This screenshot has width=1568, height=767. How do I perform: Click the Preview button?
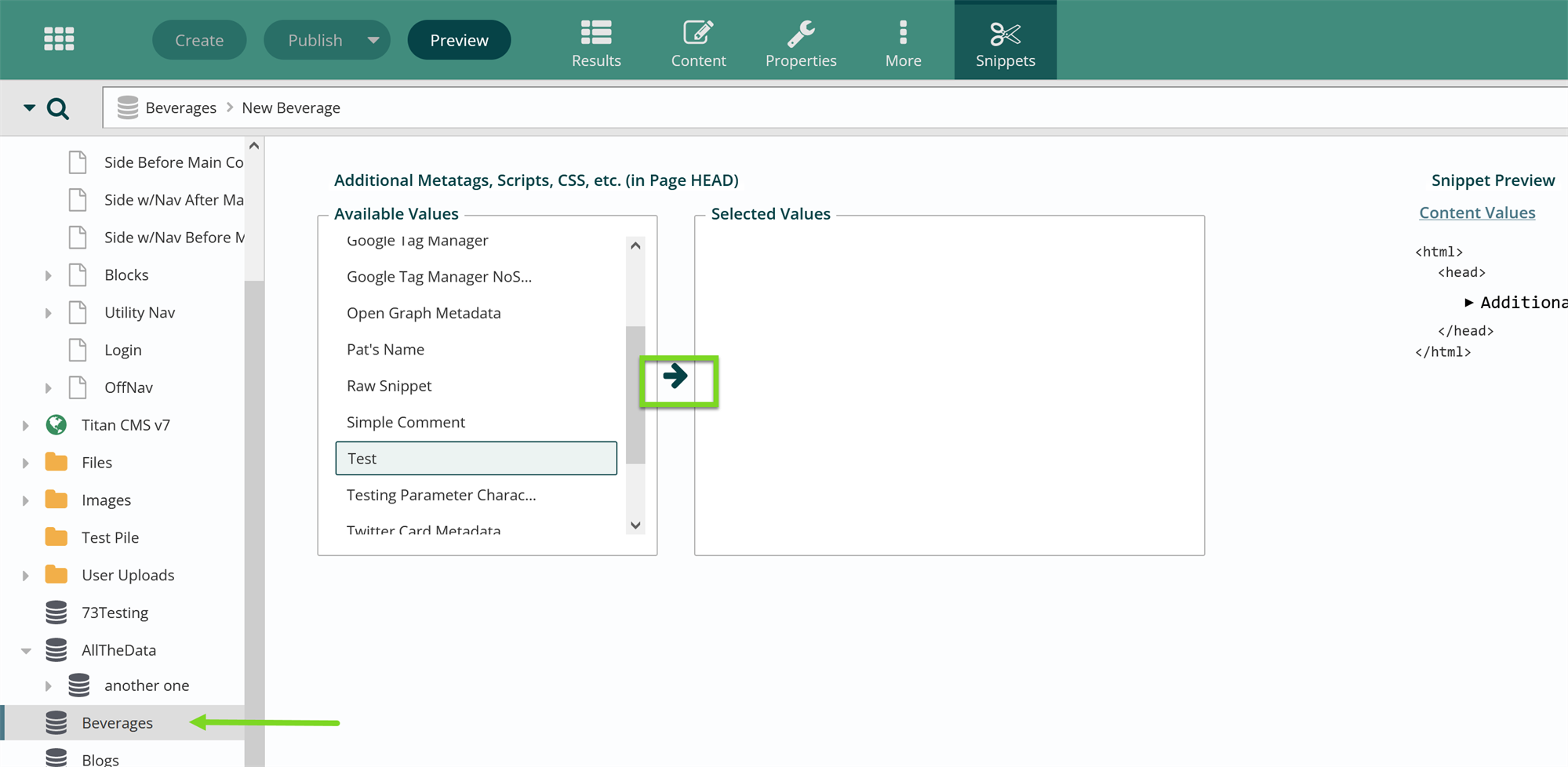coord(459,40)
